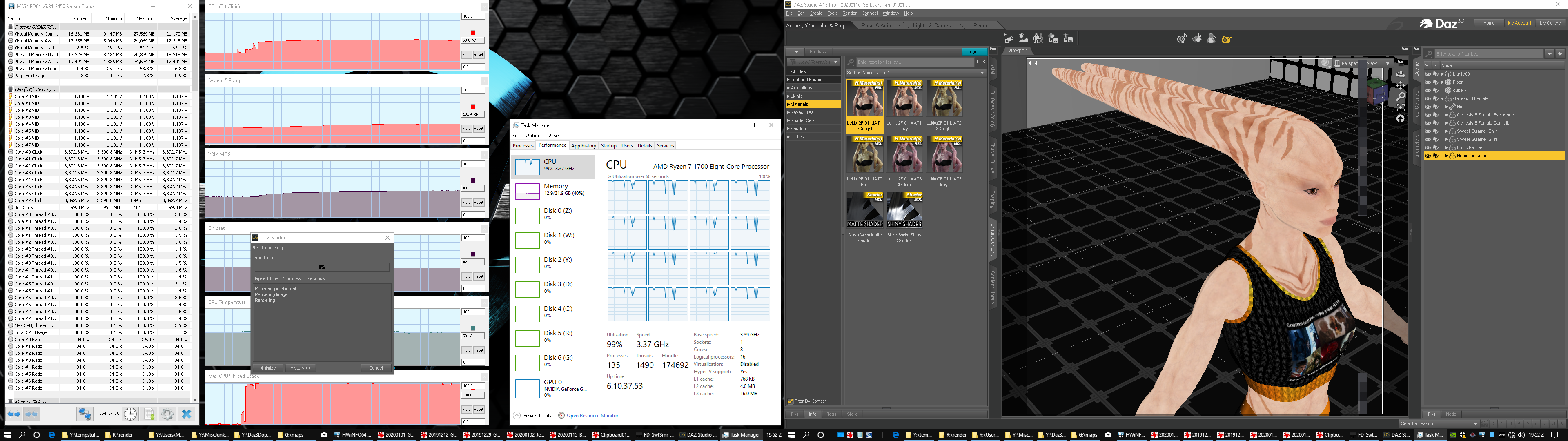Switch to Pose & Animate tab

point(880,26)
